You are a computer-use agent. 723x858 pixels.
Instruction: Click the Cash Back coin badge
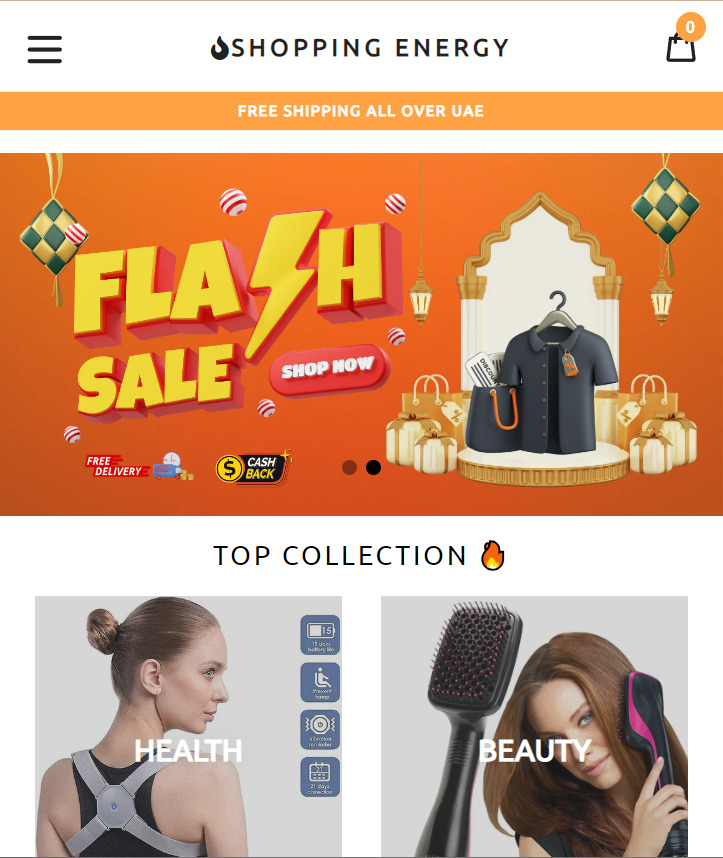[253, 468]
